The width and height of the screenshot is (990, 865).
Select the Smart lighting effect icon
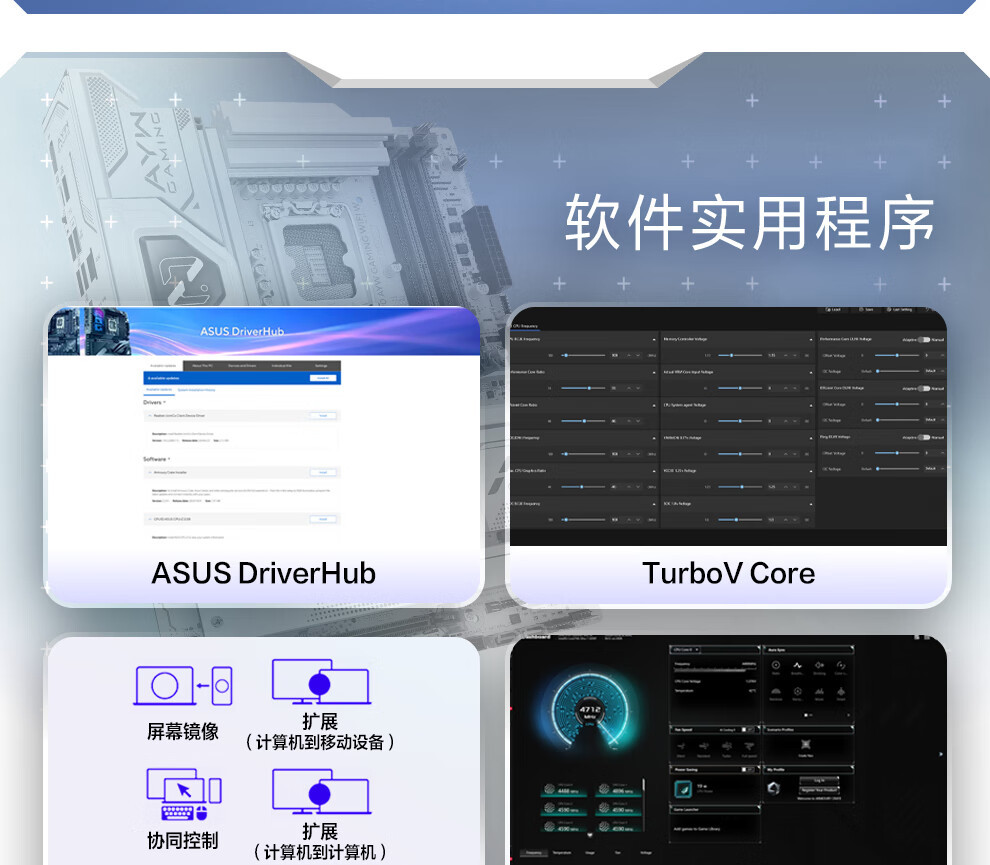click(x=840, y=691)
